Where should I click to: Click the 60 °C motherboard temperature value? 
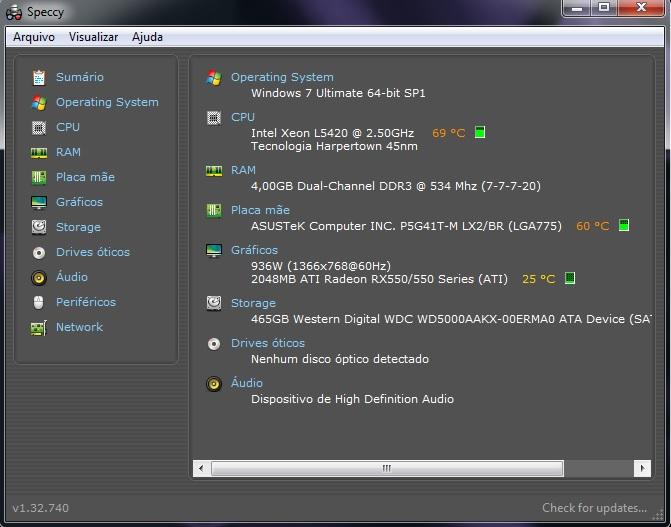pos(593,226)
